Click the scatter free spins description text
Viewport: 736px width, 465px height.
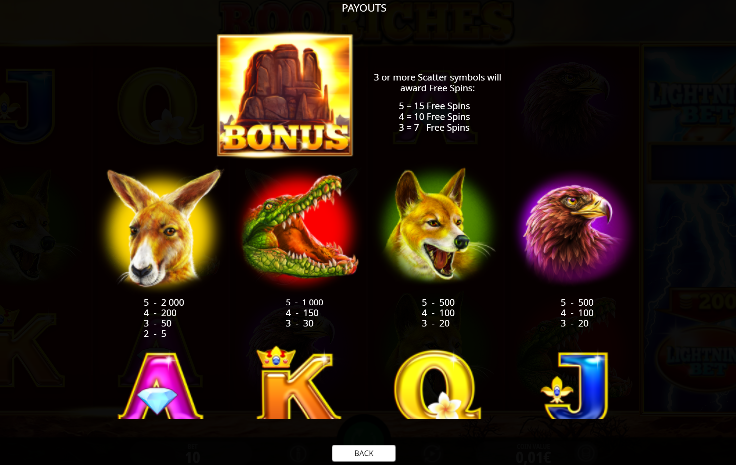pos(437,83)
